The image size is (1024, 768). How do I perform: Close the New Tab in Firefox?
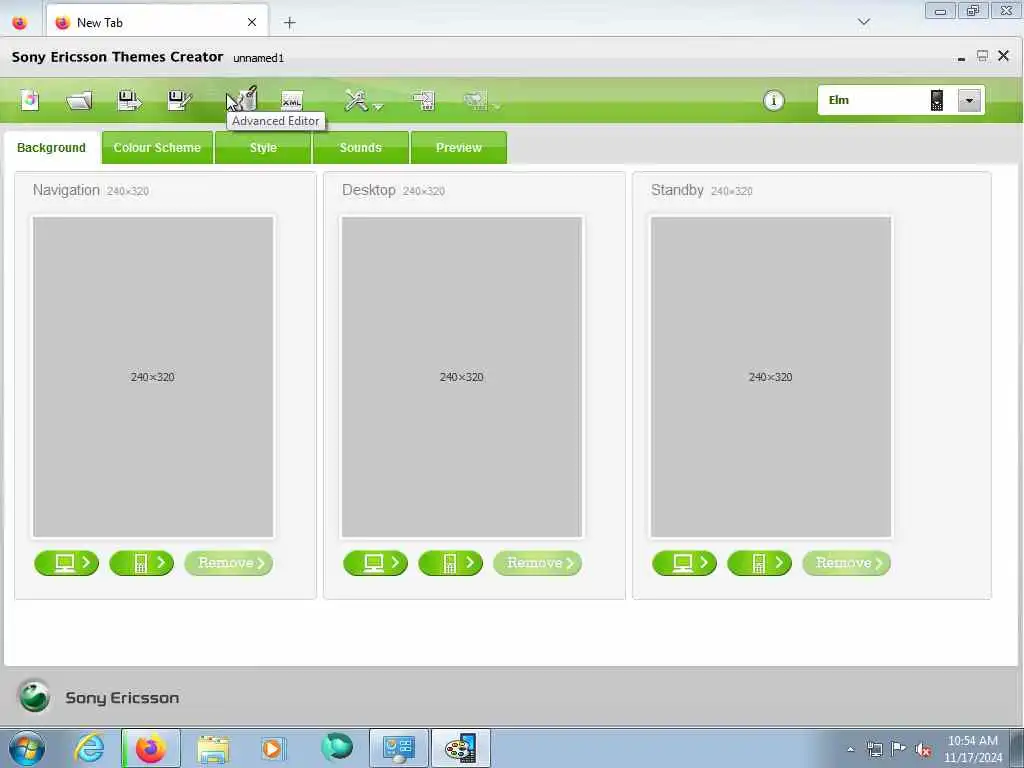coord(251,22)
